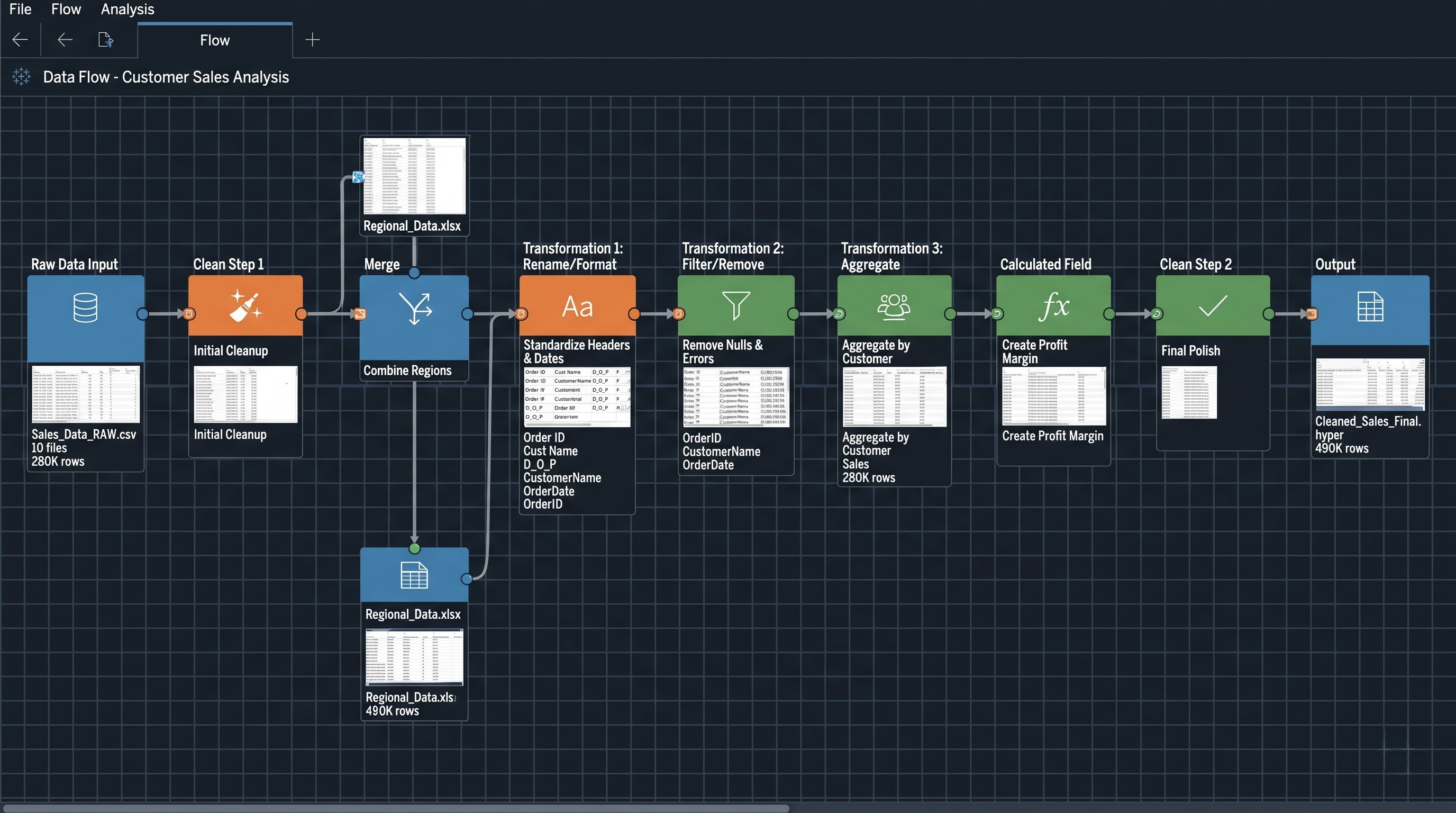
Task: Click the input connector on Calculated Field node
Action: [x=997, y=314]
